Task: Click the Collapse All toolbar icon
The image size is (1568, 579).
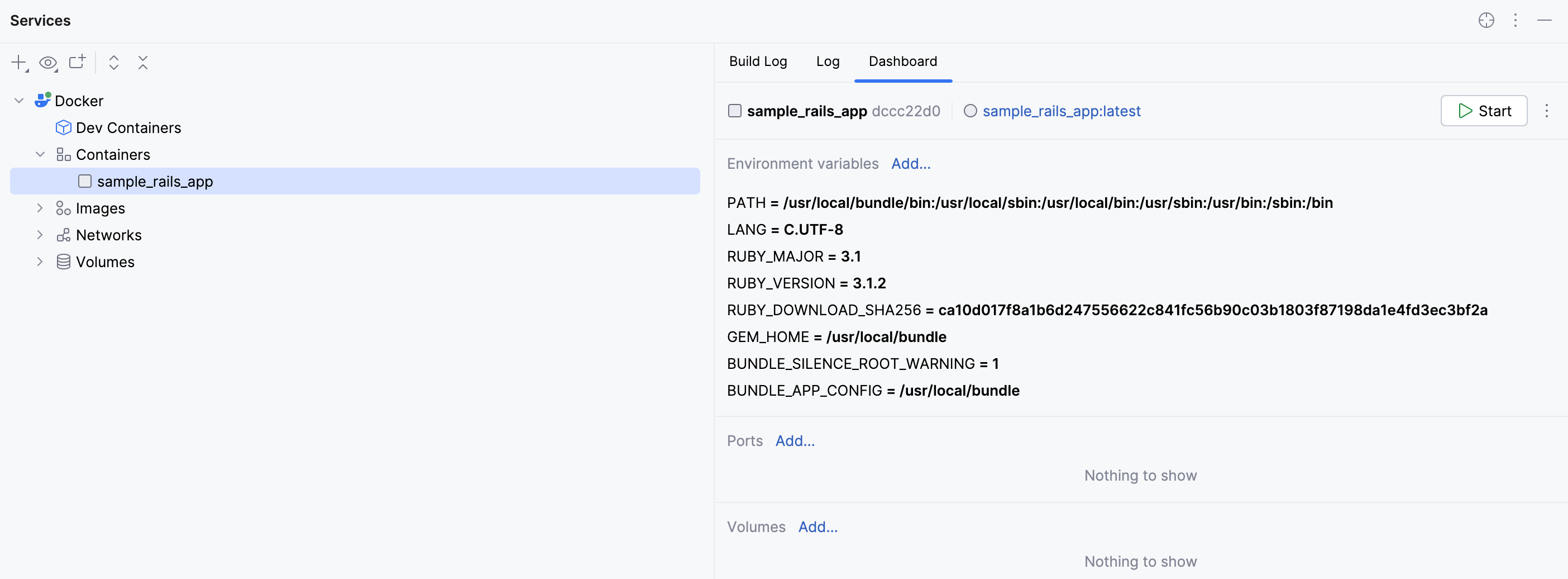Action: 143,62
